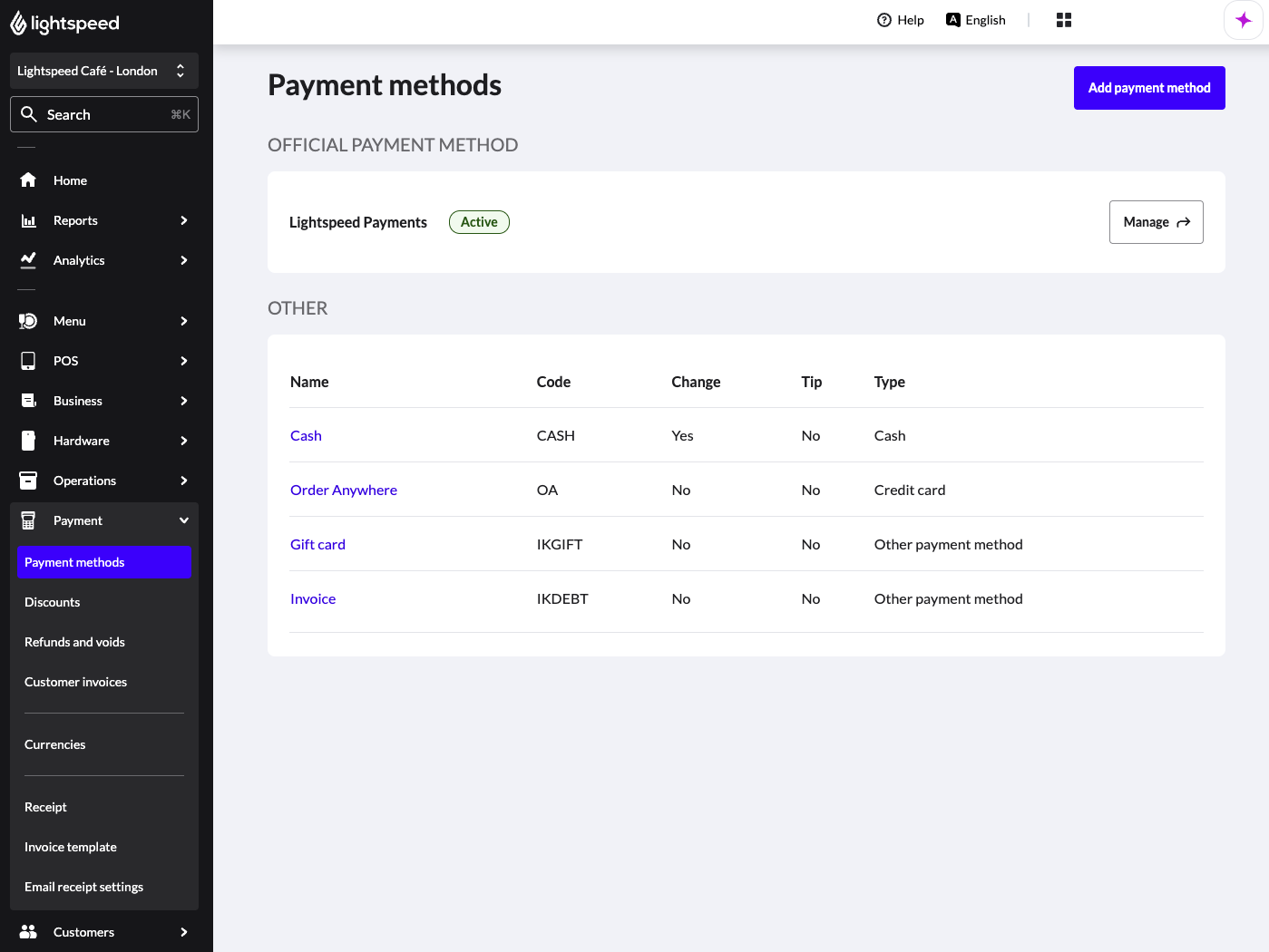Click the Analytics line chart icon
1269x952 pixels.
coord(28,260)
